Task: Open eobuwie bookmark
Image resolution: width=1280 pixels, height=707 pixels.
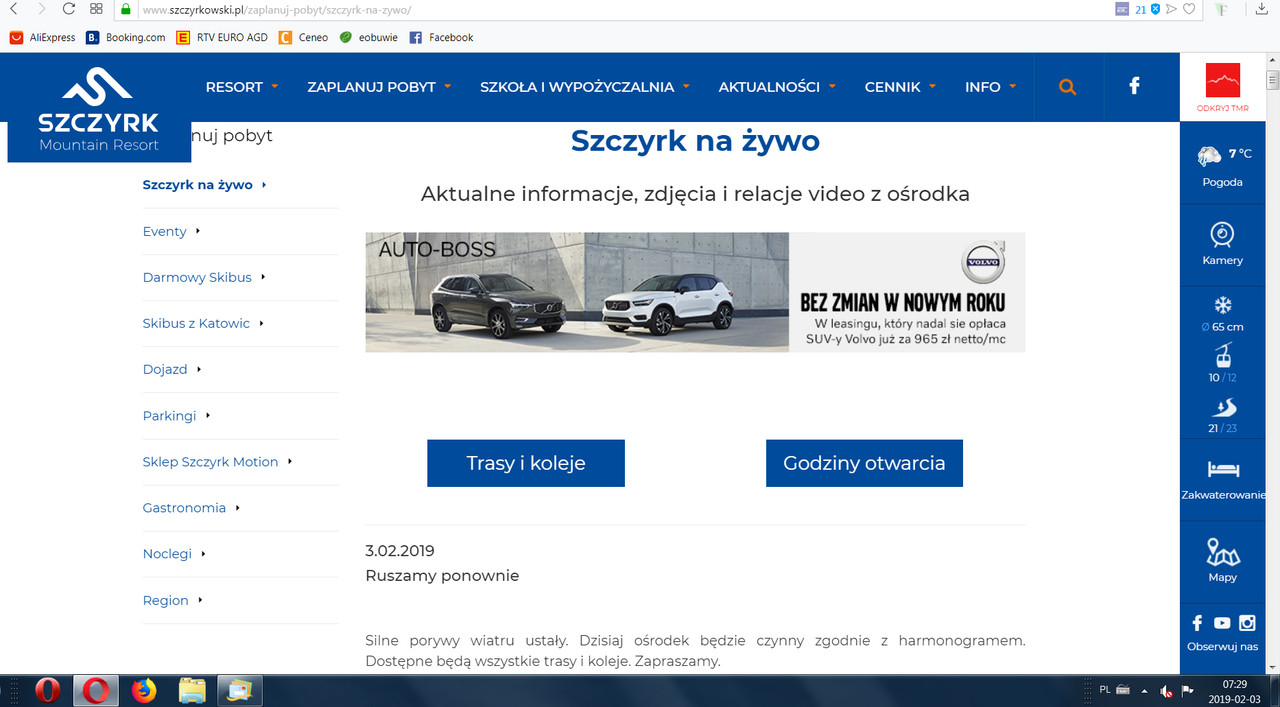Action: pos(369,37)
